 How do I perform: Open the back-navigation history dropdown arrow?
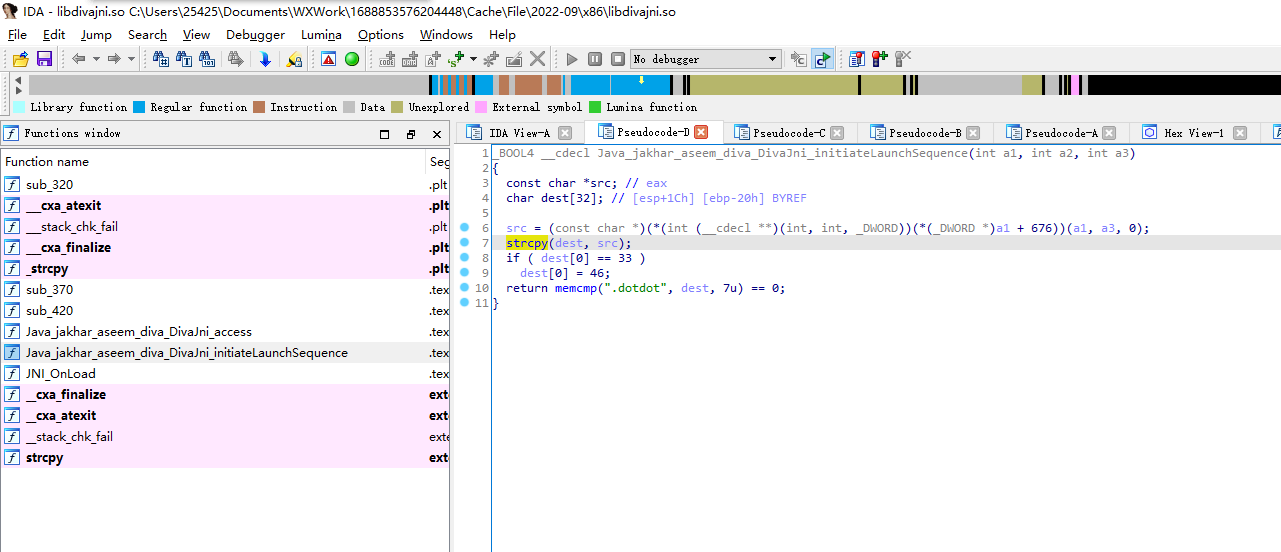(96, 59)
